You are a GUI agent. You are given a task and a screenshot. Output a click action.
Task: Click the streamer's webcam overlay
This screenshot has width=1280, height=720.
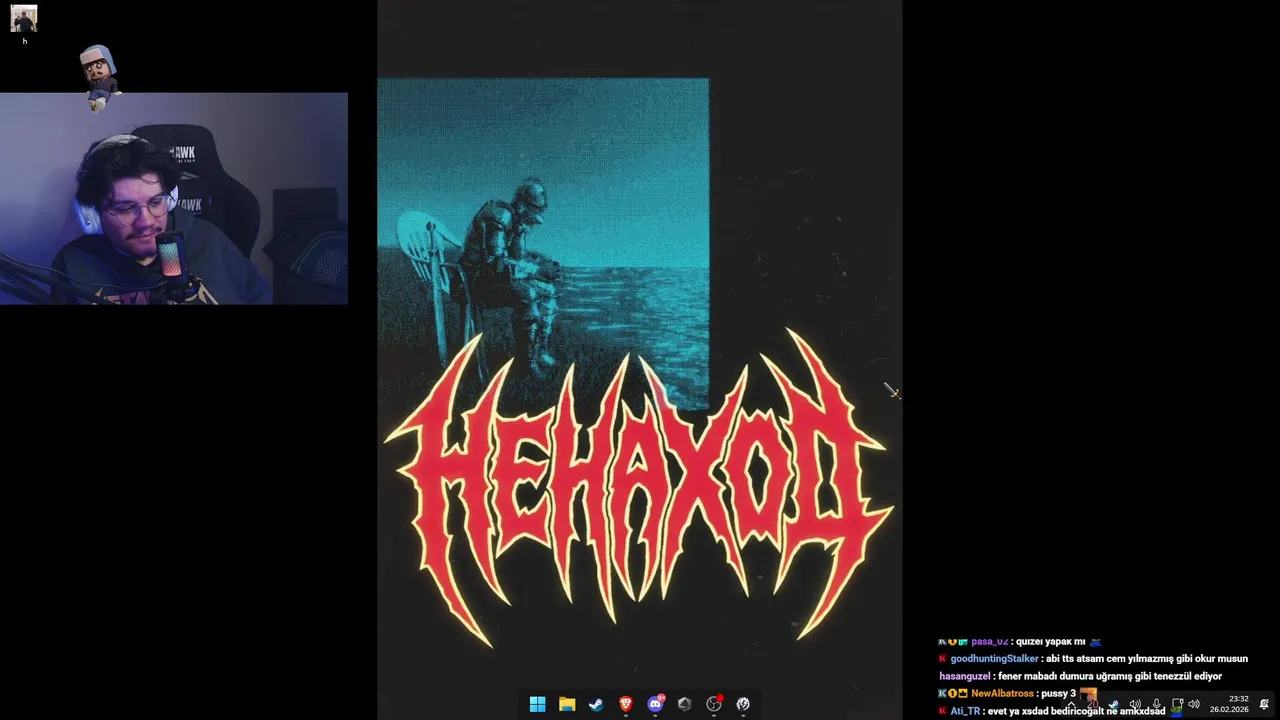tap(174, 198)
